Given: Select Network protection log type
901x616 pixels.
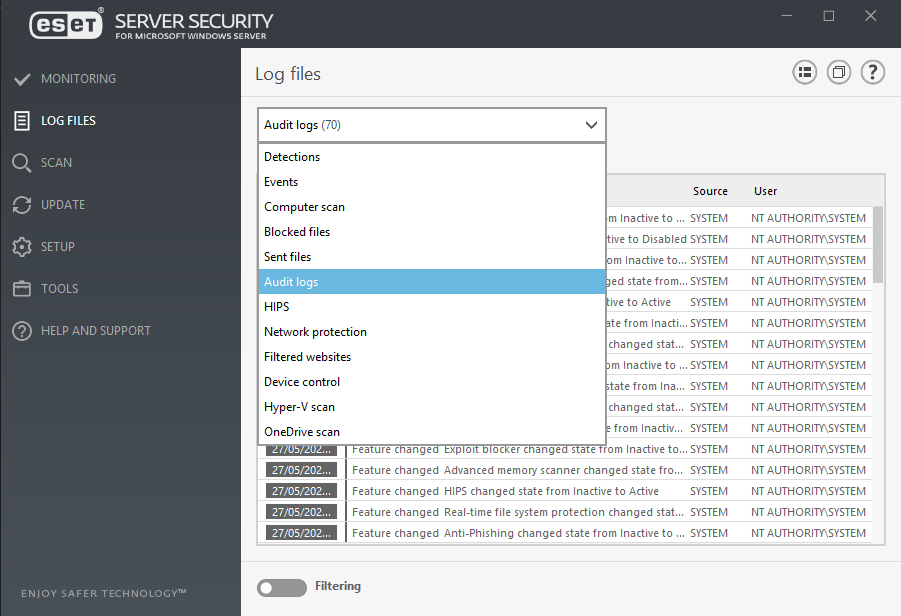Looking at the screenshot, I should pyautogui.click(x=432, y=332).
